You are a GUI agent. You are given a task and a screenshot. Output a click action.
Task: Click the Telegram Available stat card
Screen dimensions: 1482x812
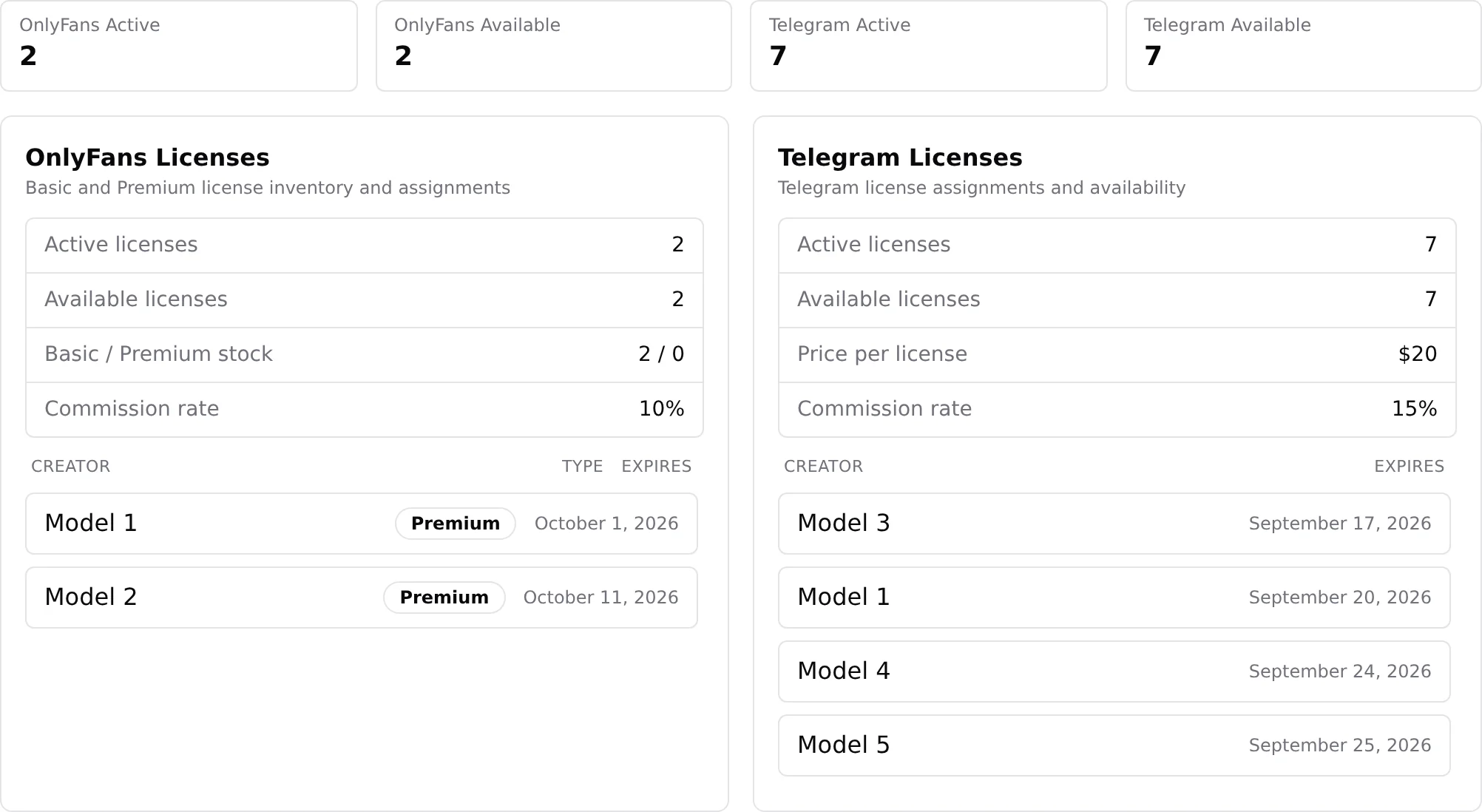[x=1304, y=46]
